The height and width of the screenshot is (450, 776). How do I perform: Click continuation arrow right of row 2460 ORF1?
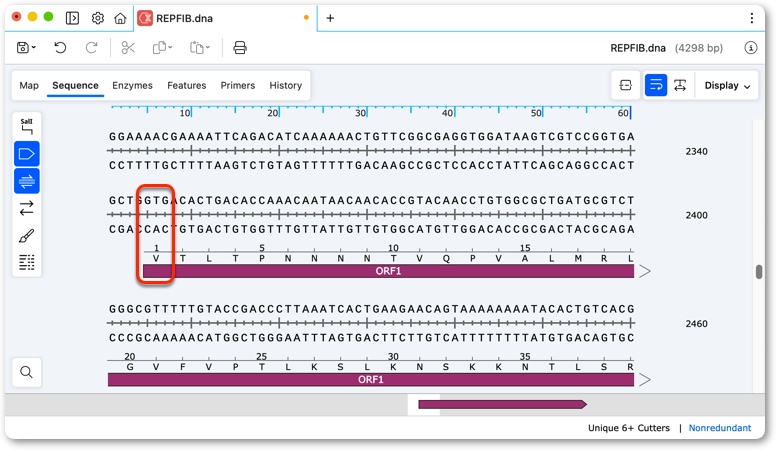[644, 379]
